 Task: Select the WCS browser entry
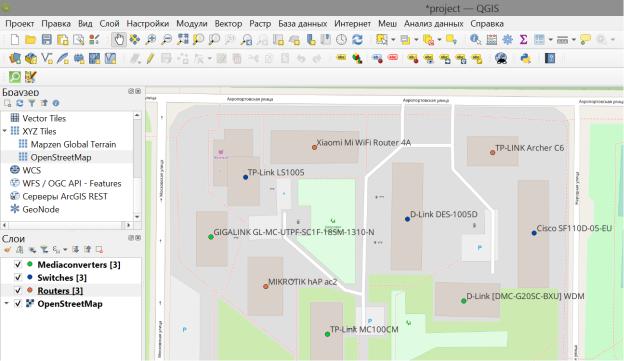[31, 170]
